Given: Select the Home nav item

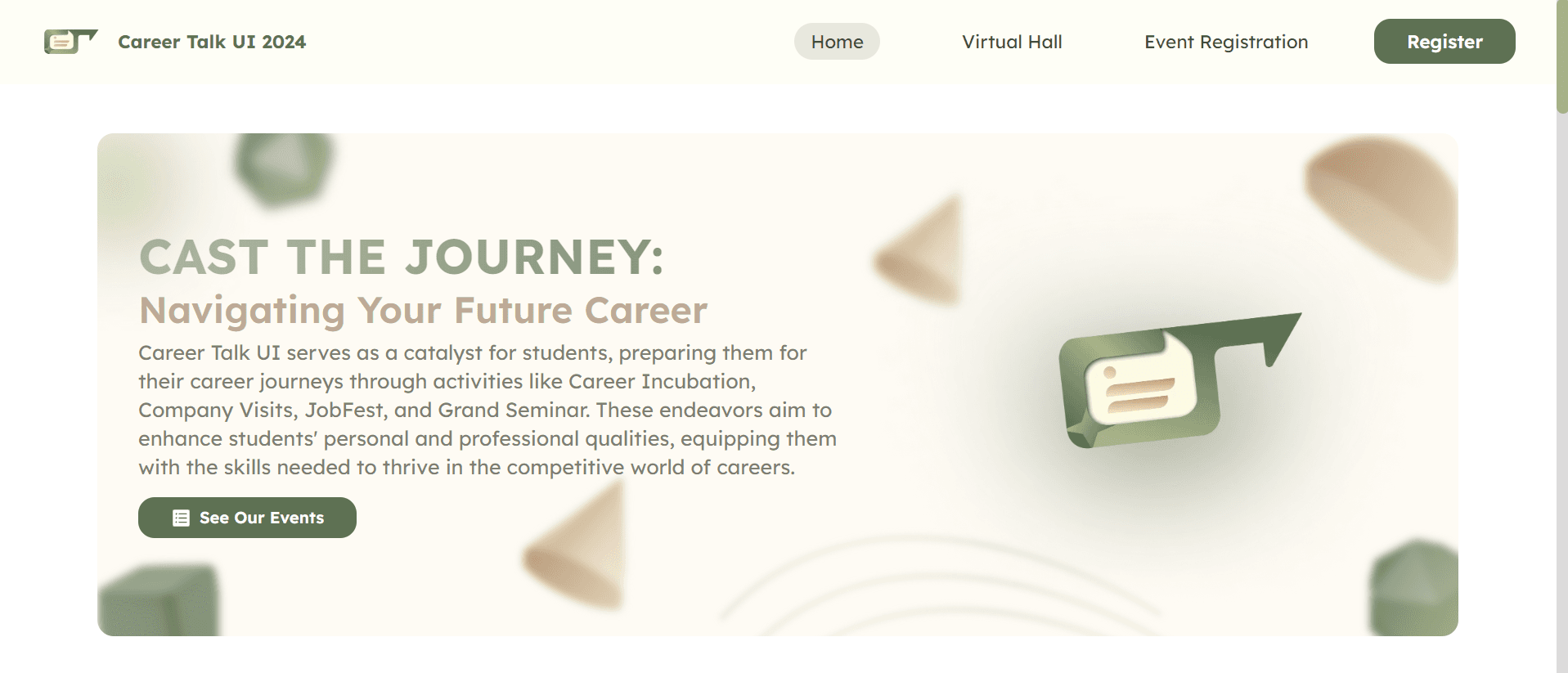Looking at the screenshot, I should pyautogui.click(x=837, y=42).
